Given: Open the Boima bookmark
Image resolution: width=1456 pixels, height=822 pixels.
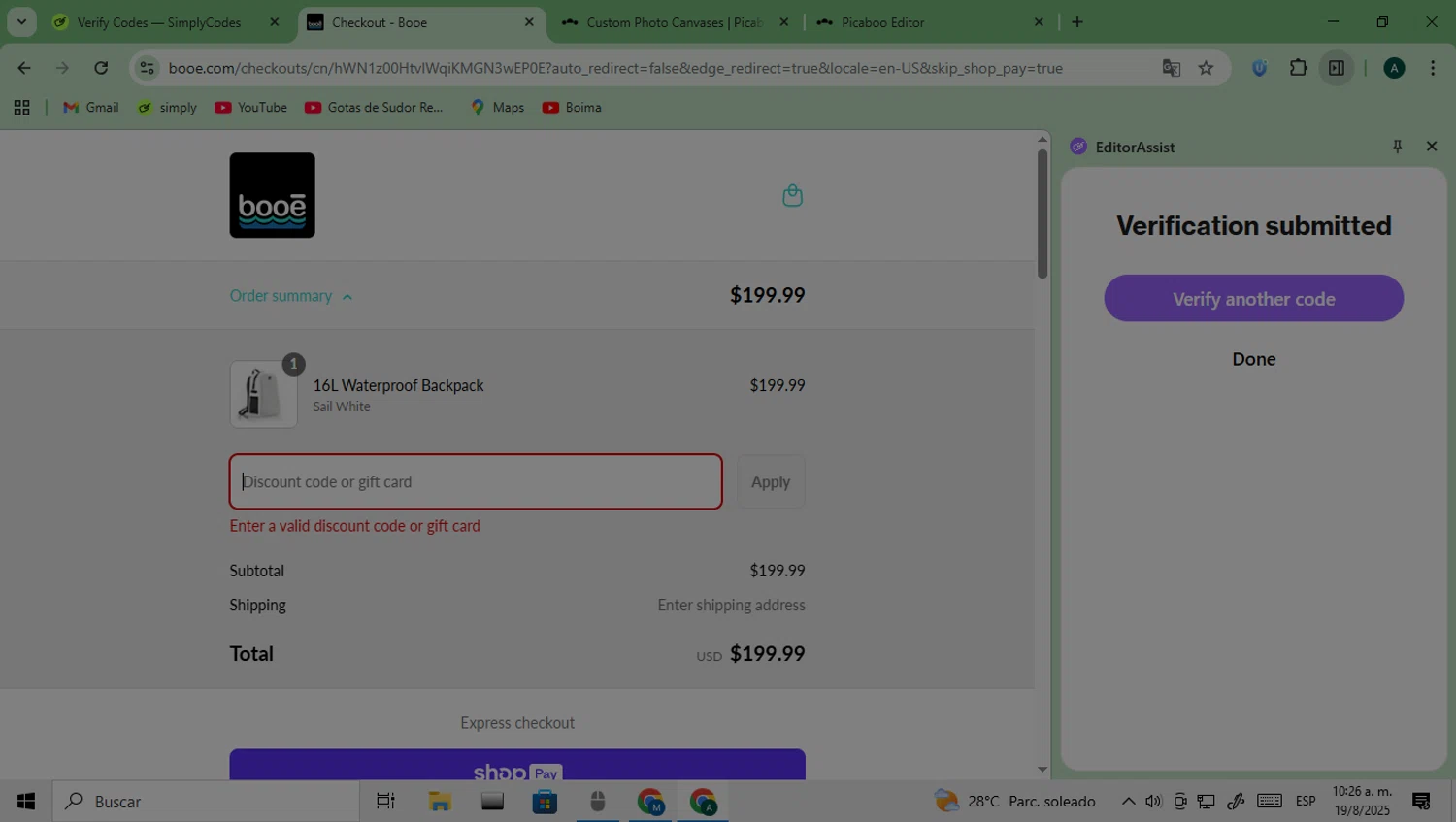Looking at the screenshot, I should tap(572, 108).
